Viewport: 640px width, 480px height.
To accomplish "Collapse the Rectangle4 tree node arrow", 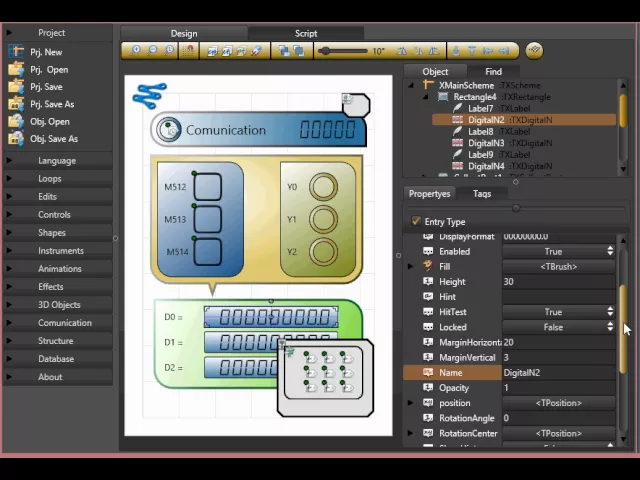I will 426,97.
